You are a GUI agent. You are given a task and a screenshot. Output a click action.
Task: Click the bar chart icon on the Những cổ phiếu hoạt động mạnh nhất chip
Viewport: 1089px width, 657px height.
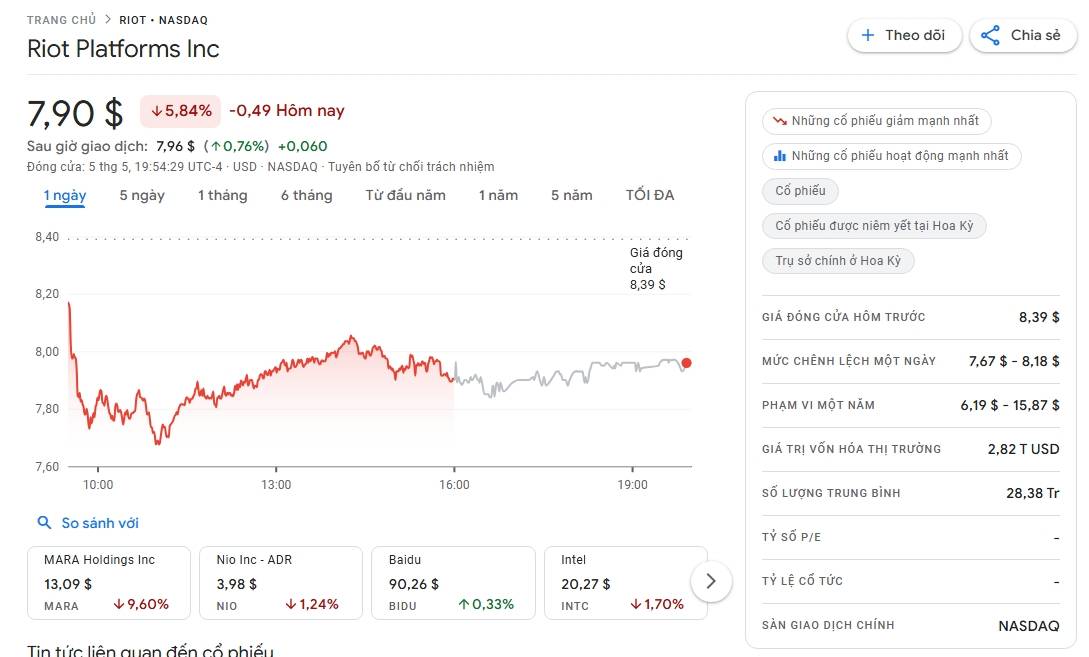click(x=780, y=156)
